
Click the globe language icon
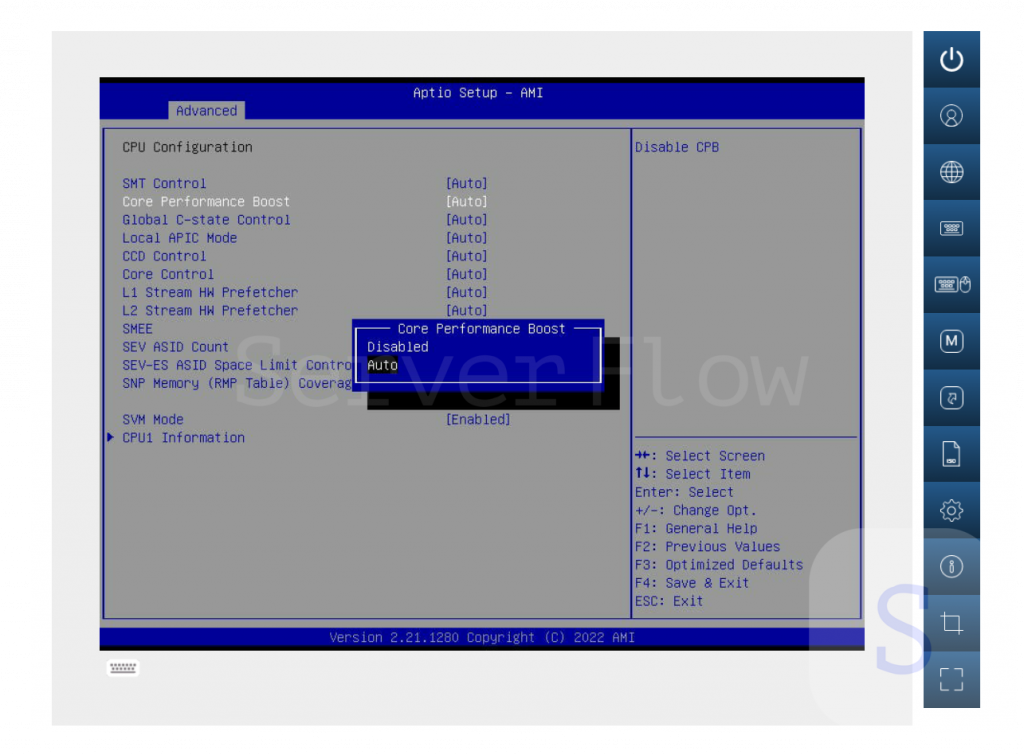(951, 172)
